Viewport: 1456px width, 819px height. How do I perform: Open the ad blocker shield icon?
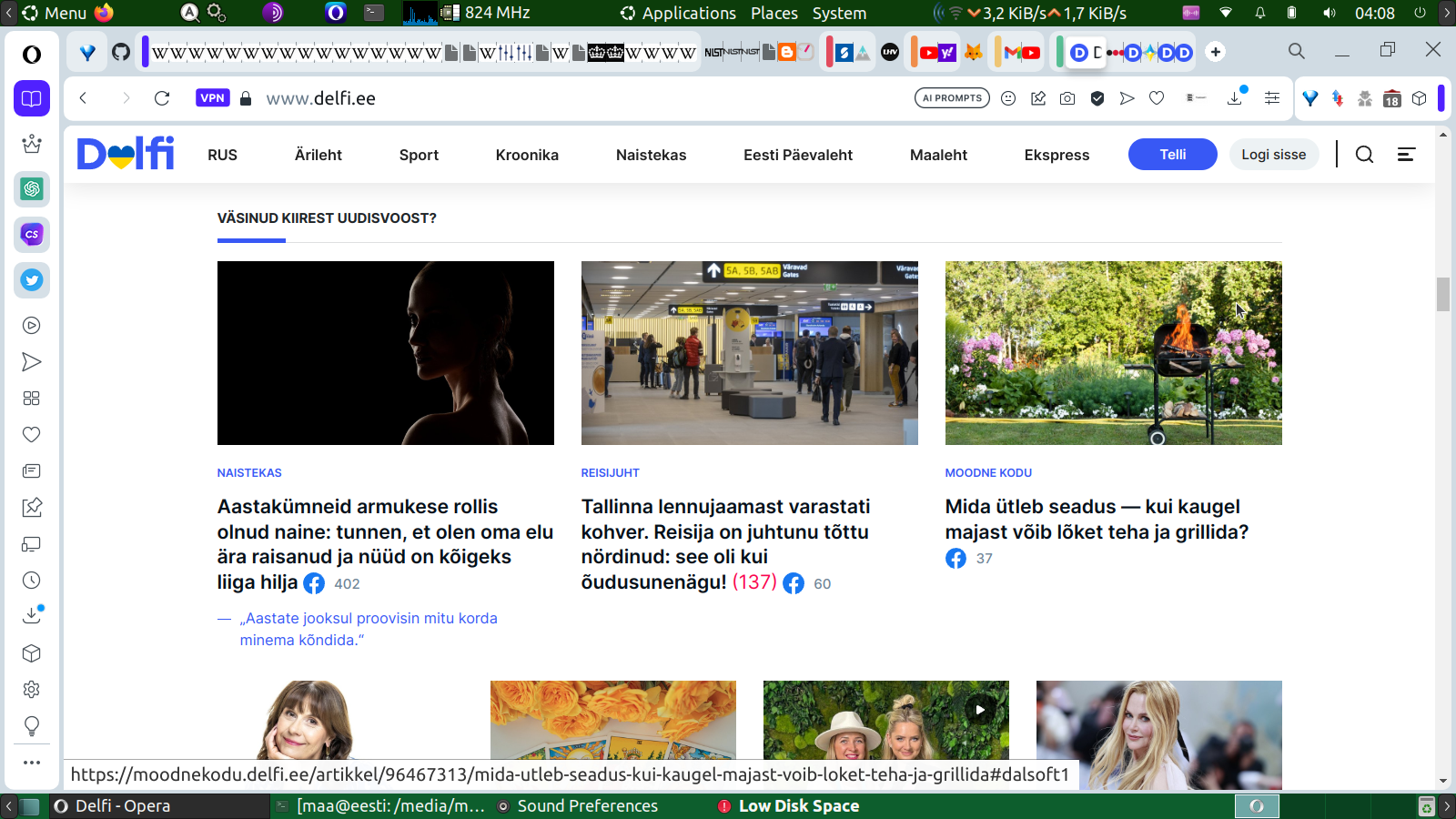(x=1097, y=98)
